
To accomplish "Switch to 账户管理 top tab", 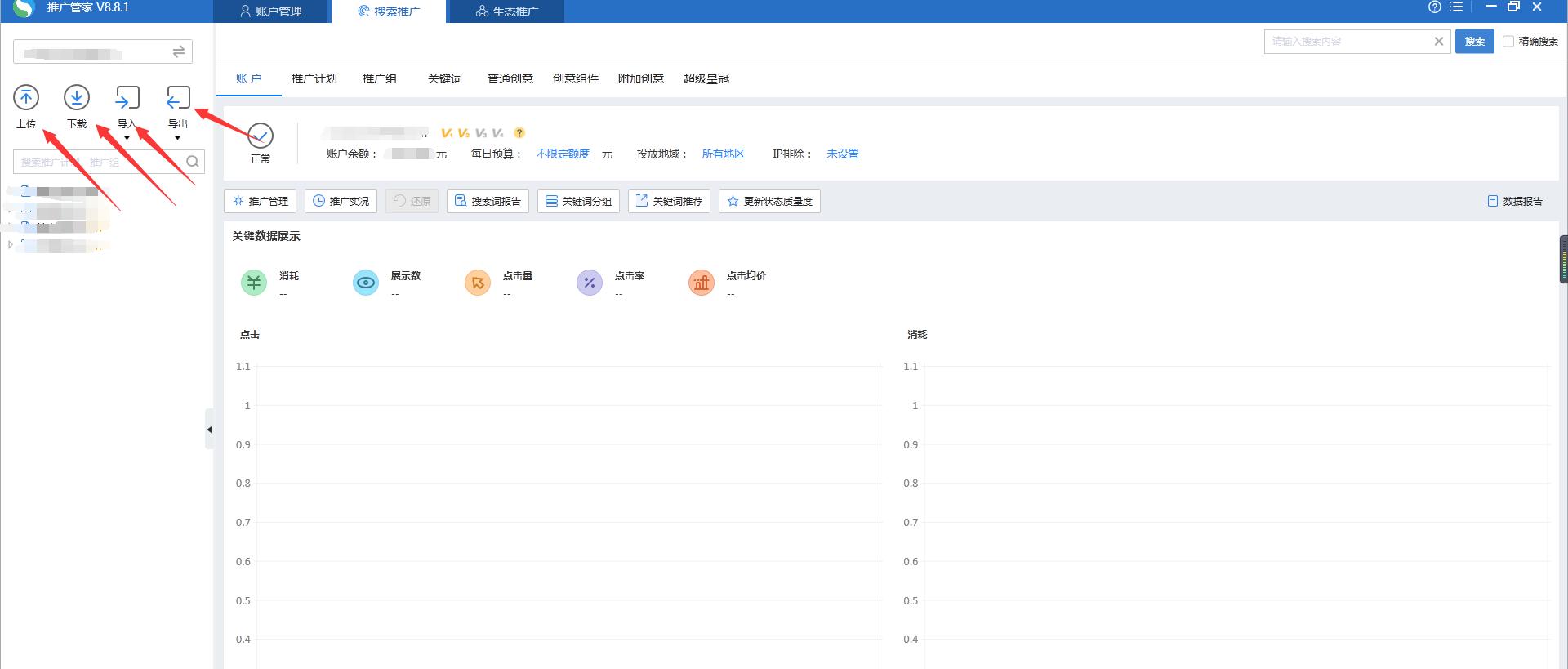I will (271, 11).
